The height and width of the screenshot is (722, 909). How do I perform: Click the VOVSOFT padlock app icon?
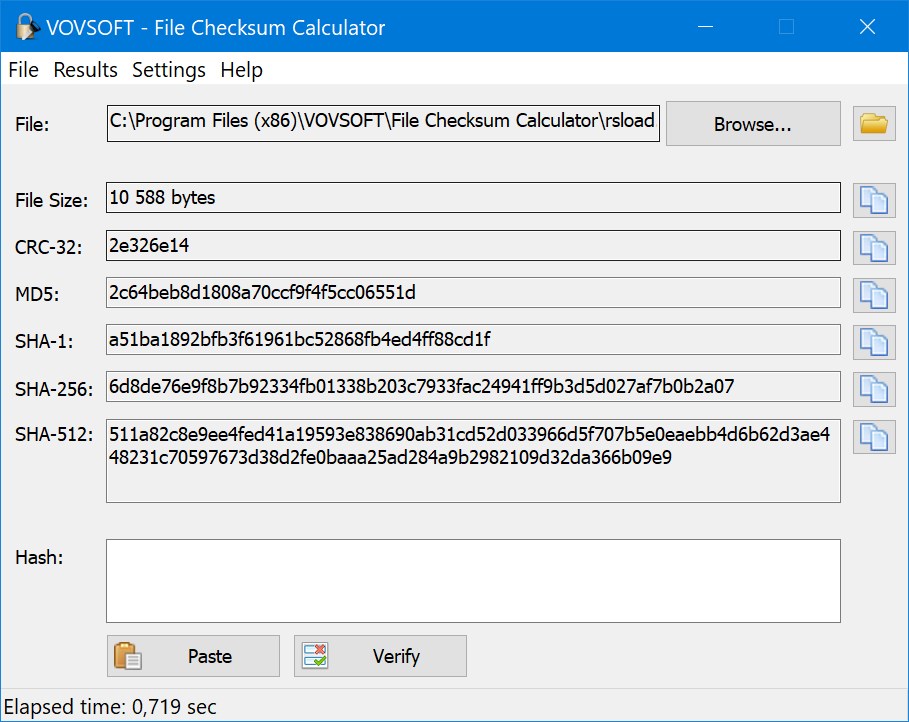click(x=26, y=27)
